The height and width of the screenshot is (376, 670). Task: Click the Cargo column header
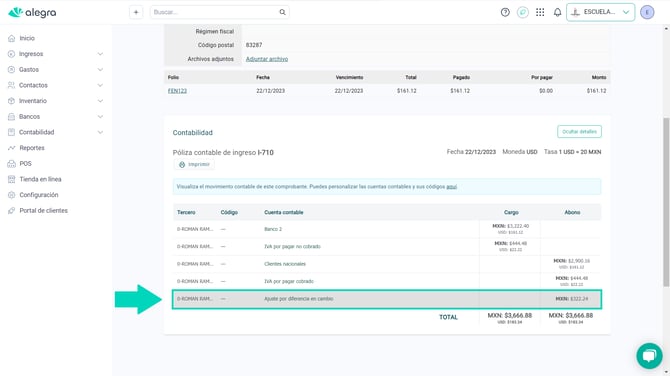(511, 212)
